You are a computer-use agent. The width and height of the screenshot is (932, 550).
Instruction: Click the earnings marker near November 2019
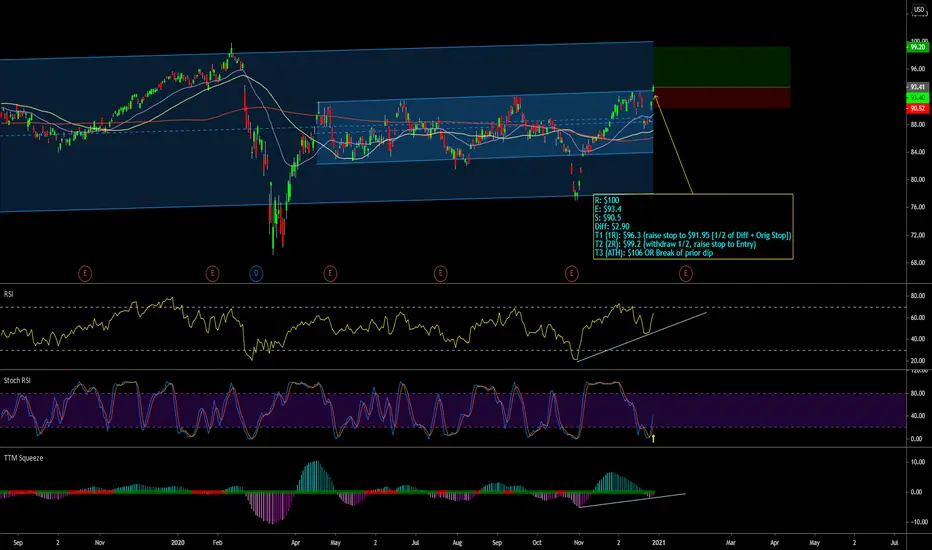click(x=85, y=274)
